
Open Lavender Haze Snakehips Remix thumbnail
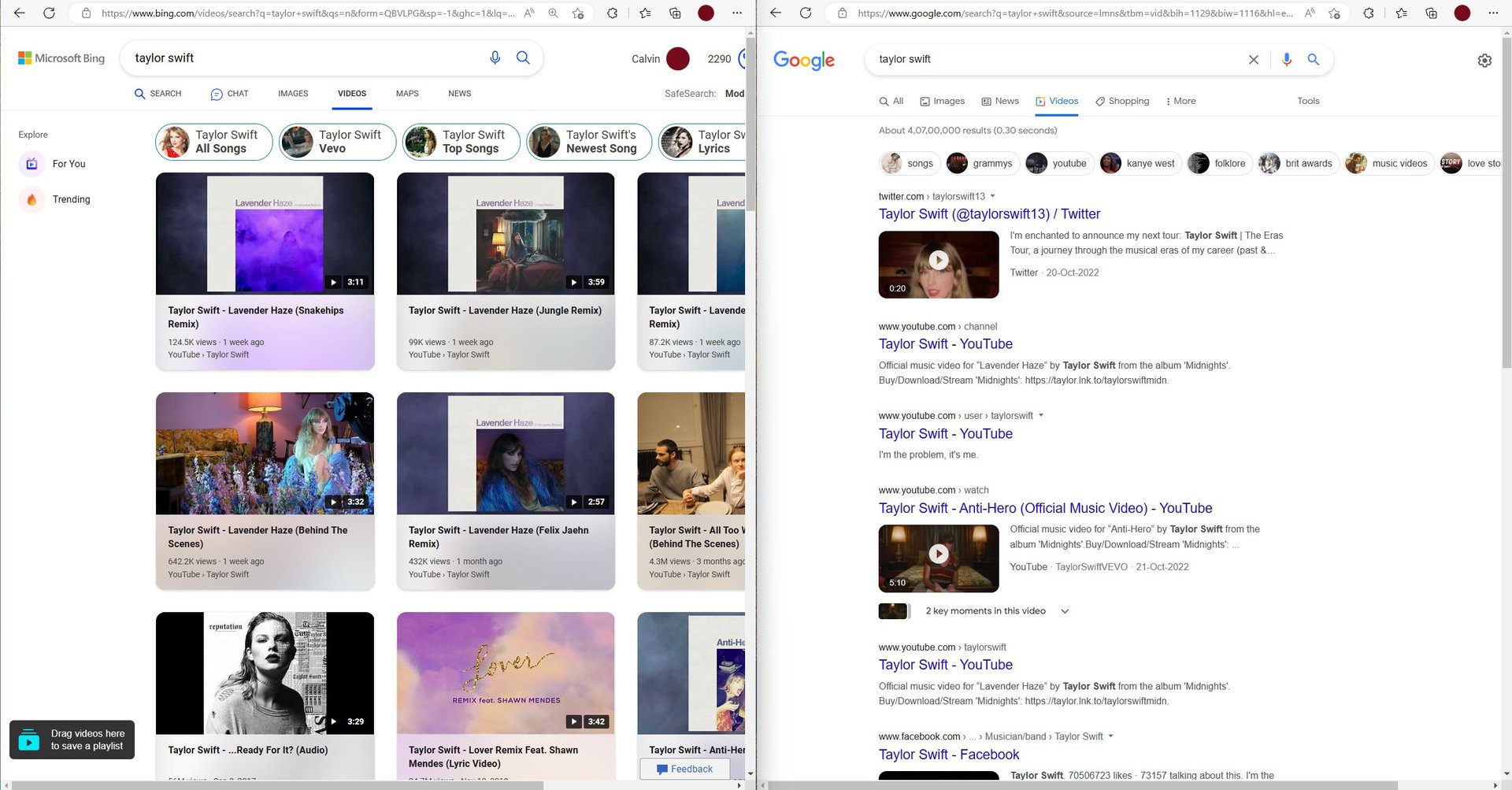[265, 234]
